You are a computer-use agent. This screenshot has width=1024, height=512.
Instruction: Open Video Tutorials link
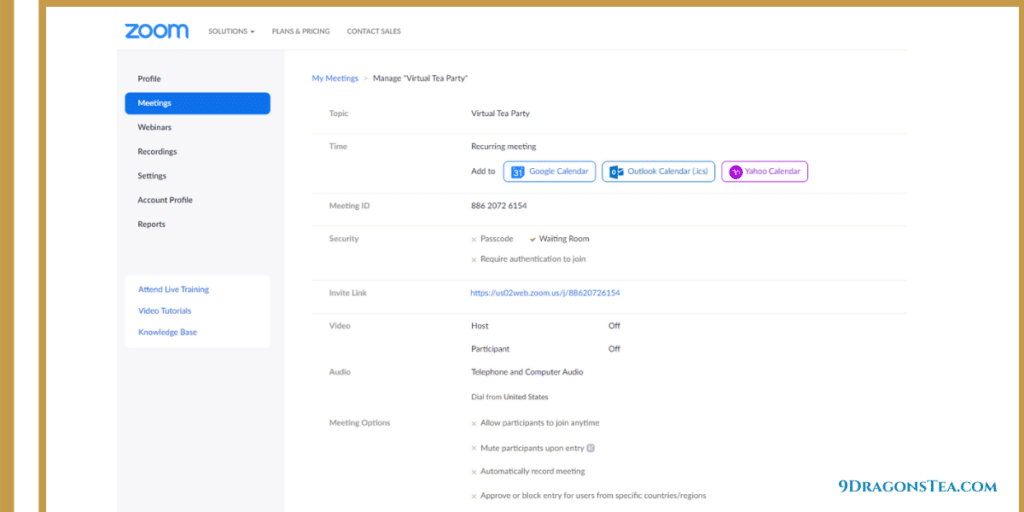(x=164, y=311)
